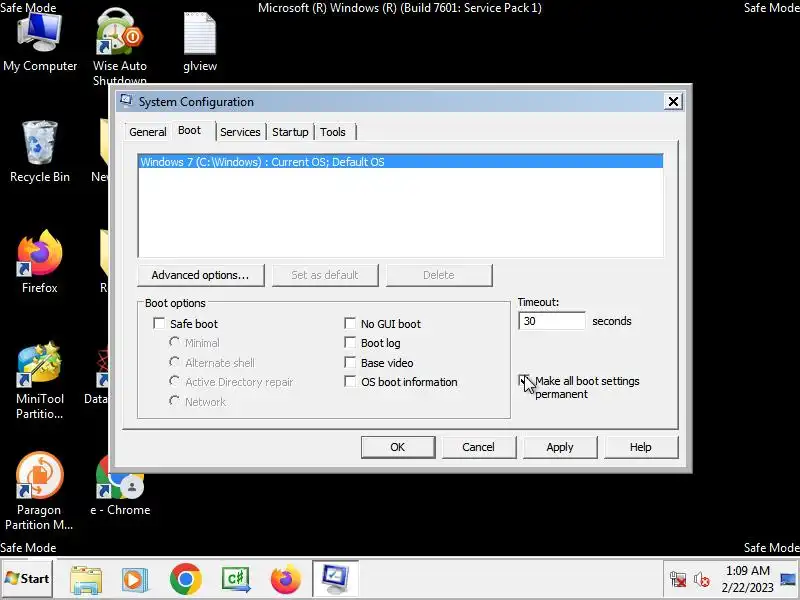Enable the Boot log checkbox
Screen dimensions: 800x600
350,343
